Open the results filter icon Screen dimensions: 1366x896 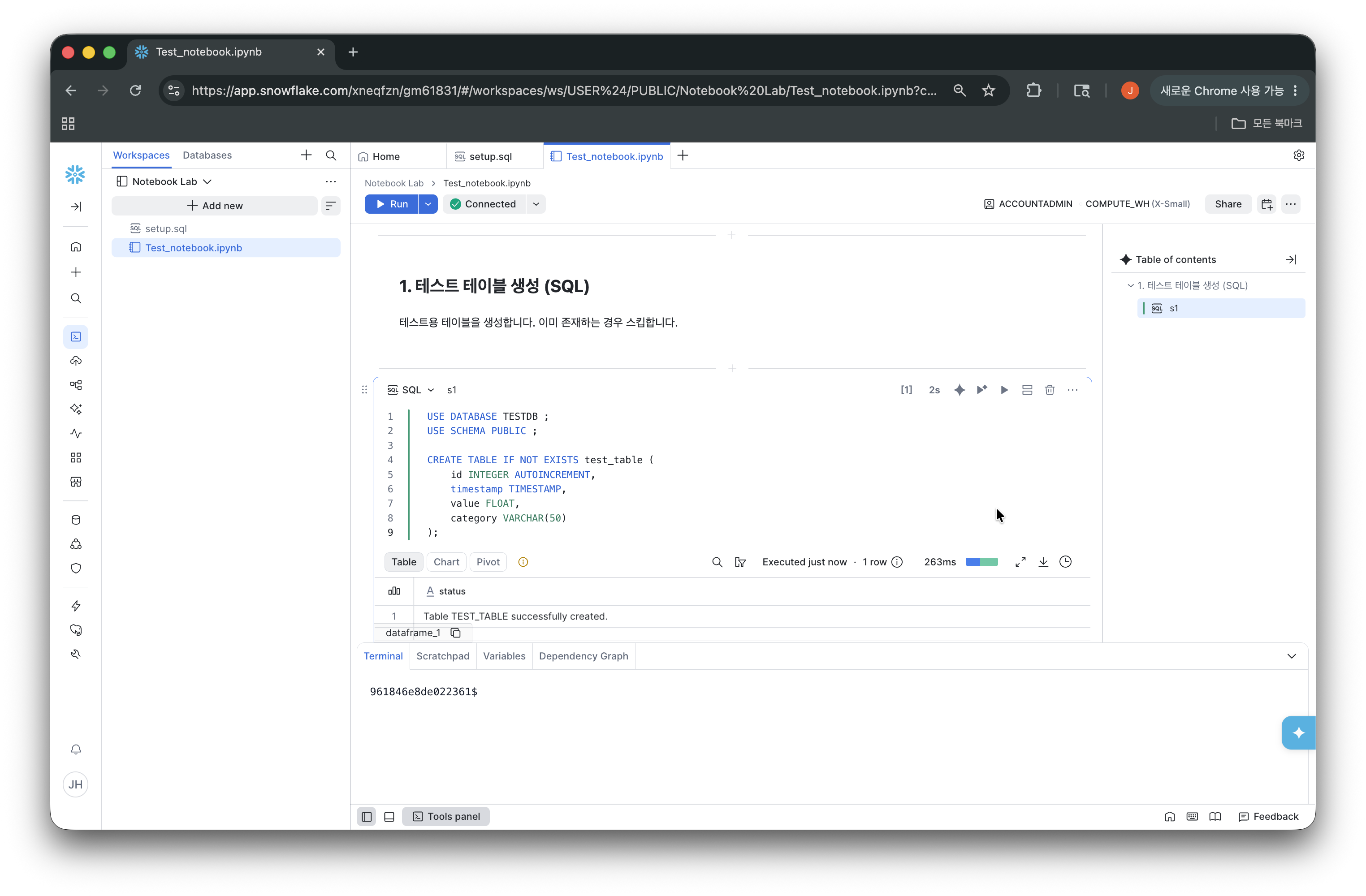[740, 562]
